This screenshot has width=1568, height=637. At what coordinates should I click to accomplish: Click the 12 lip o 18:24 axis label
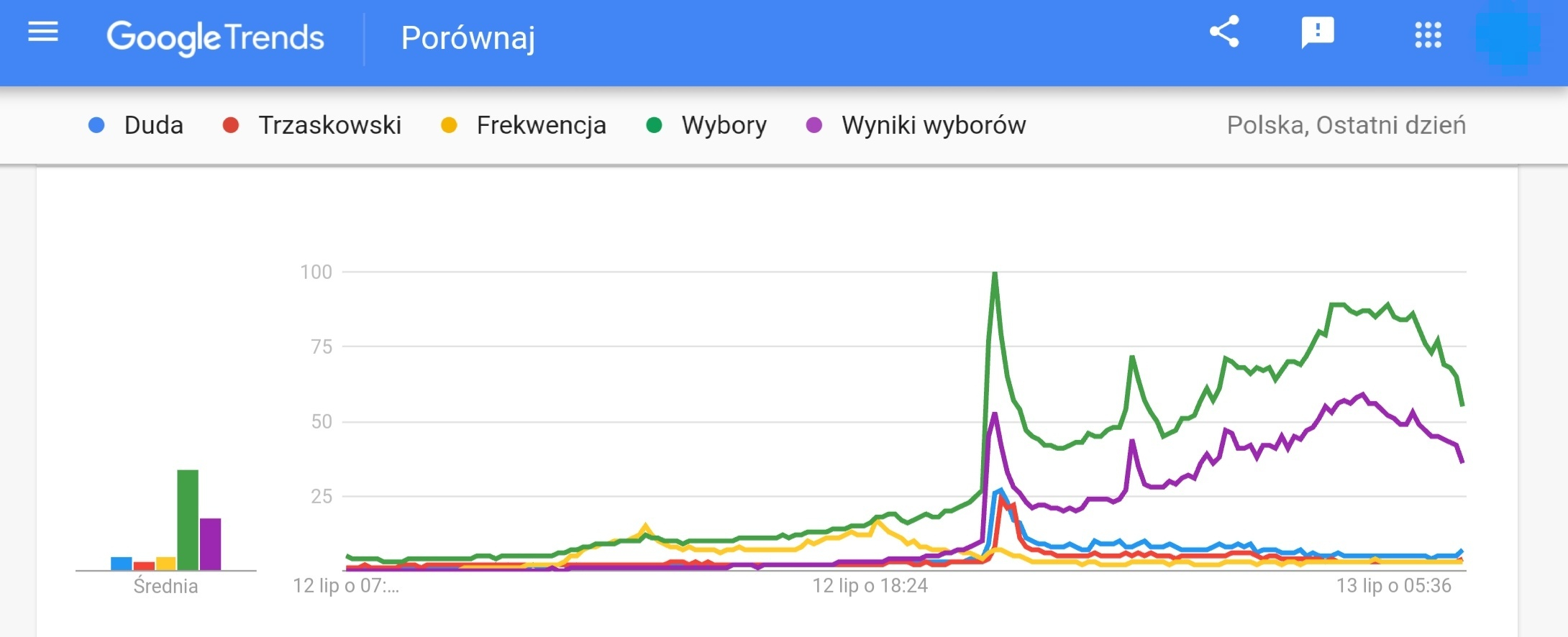click(870, 586)
